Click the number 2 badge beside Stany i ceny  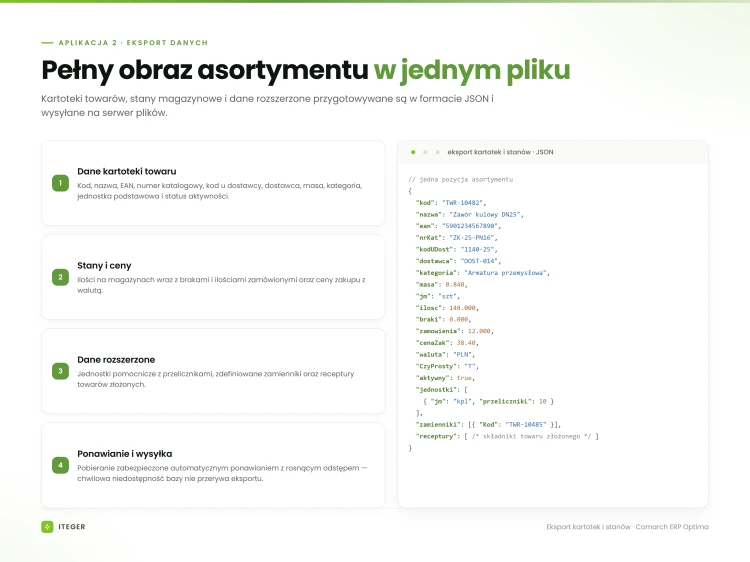pyautogui.click(x=60, y=277)
